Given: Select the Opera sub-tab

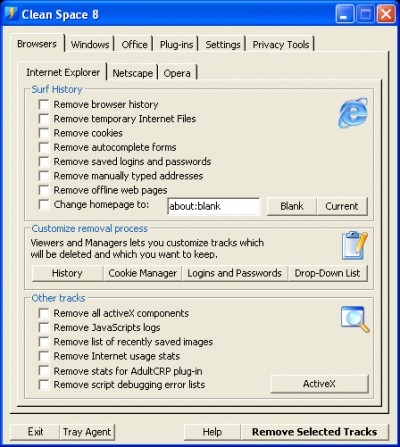Looking at the screenshot, I should 177,73.
